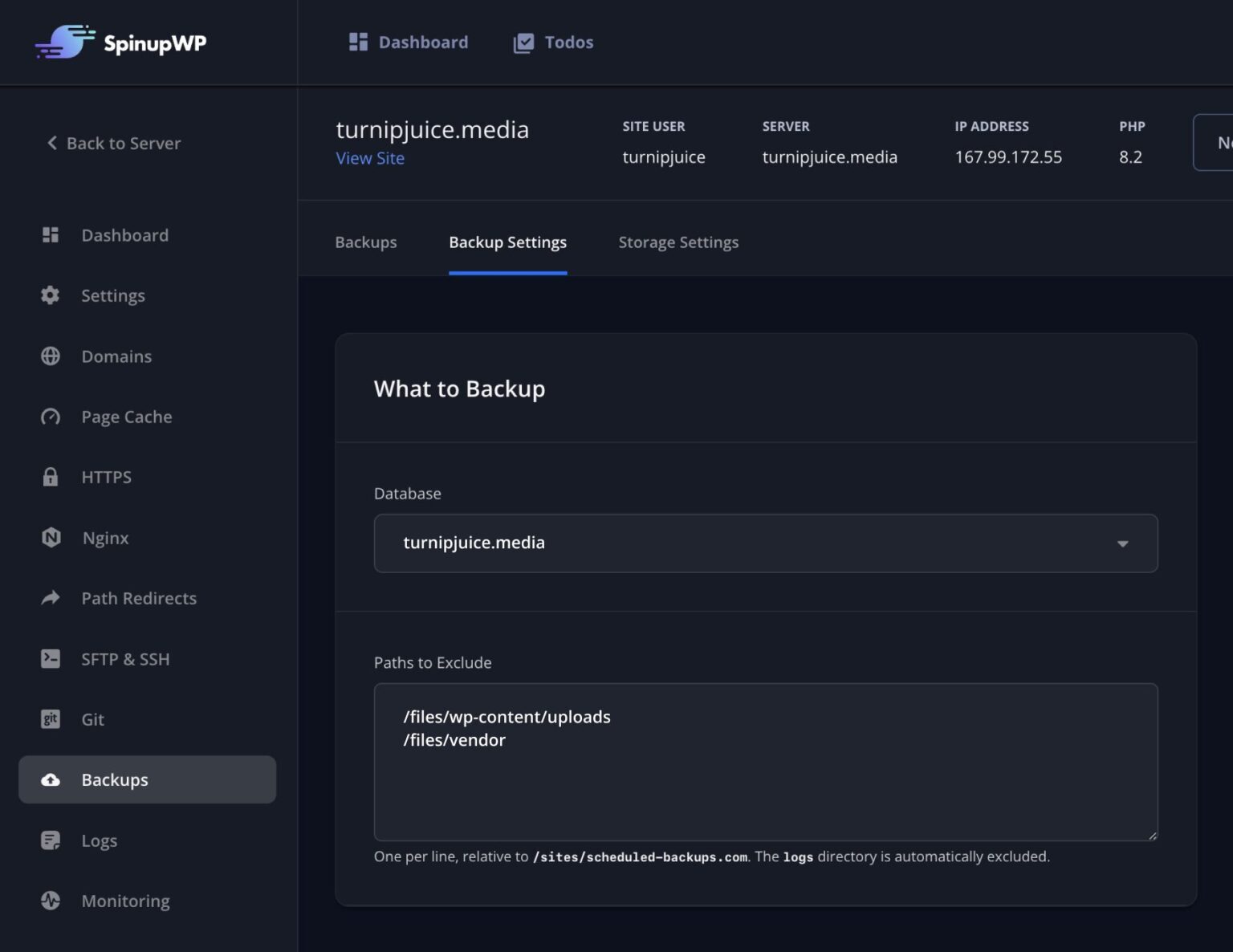This screenshot has width=1233, height=952.
Task: Click the /files/wp-content/uploads line
Action: coord(507,717)
